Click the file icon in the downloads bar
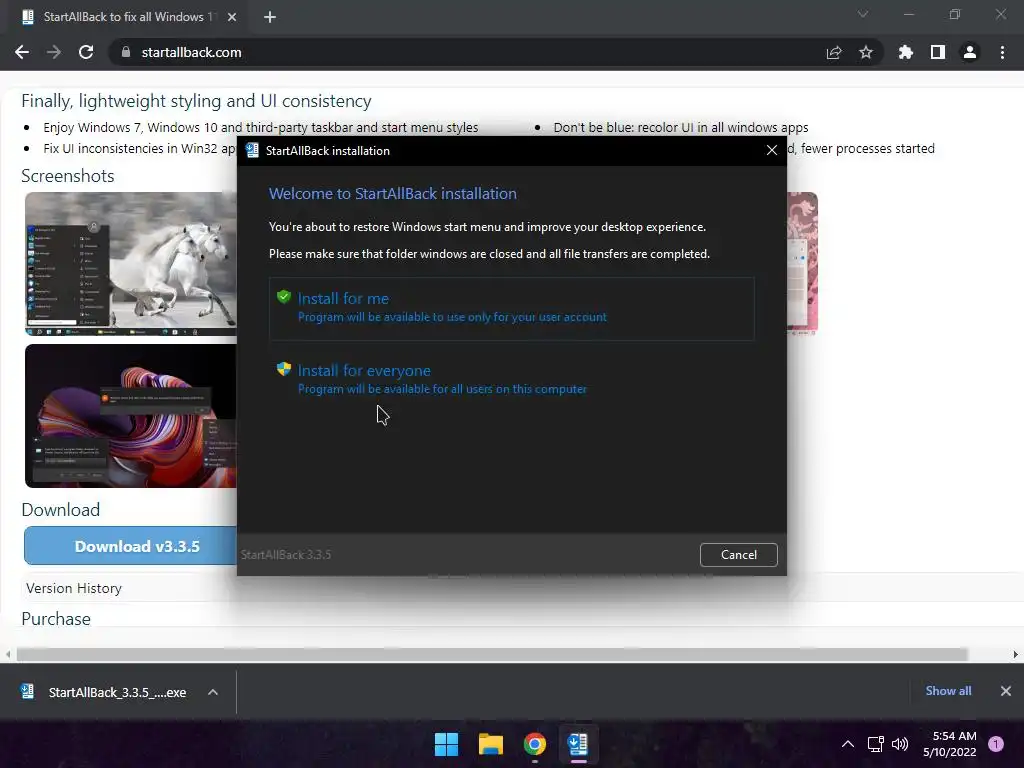The image size is (1024, 768). coord(27,691)
